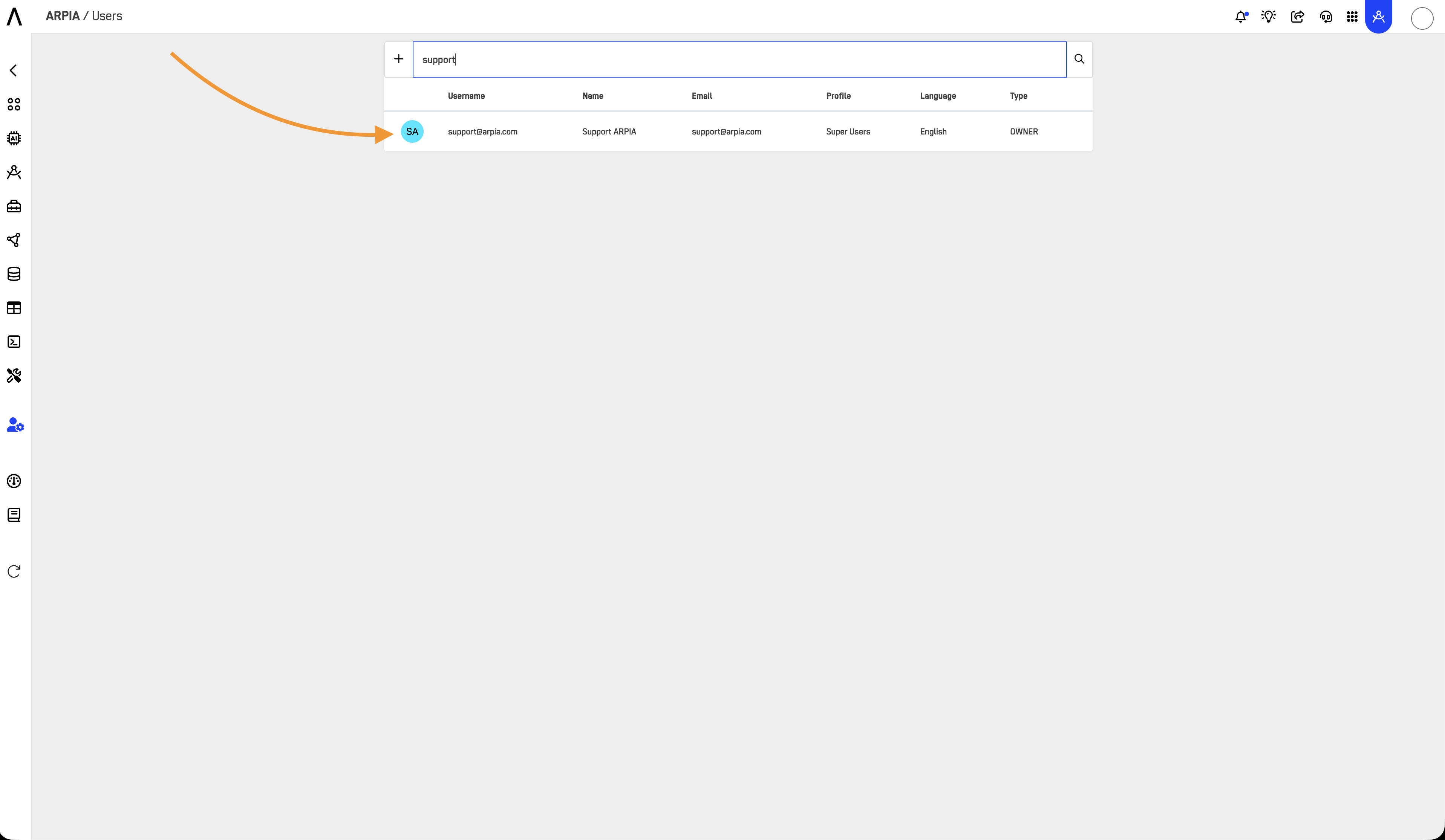Open the user settings sidebar icon

(x=15, y=425)
